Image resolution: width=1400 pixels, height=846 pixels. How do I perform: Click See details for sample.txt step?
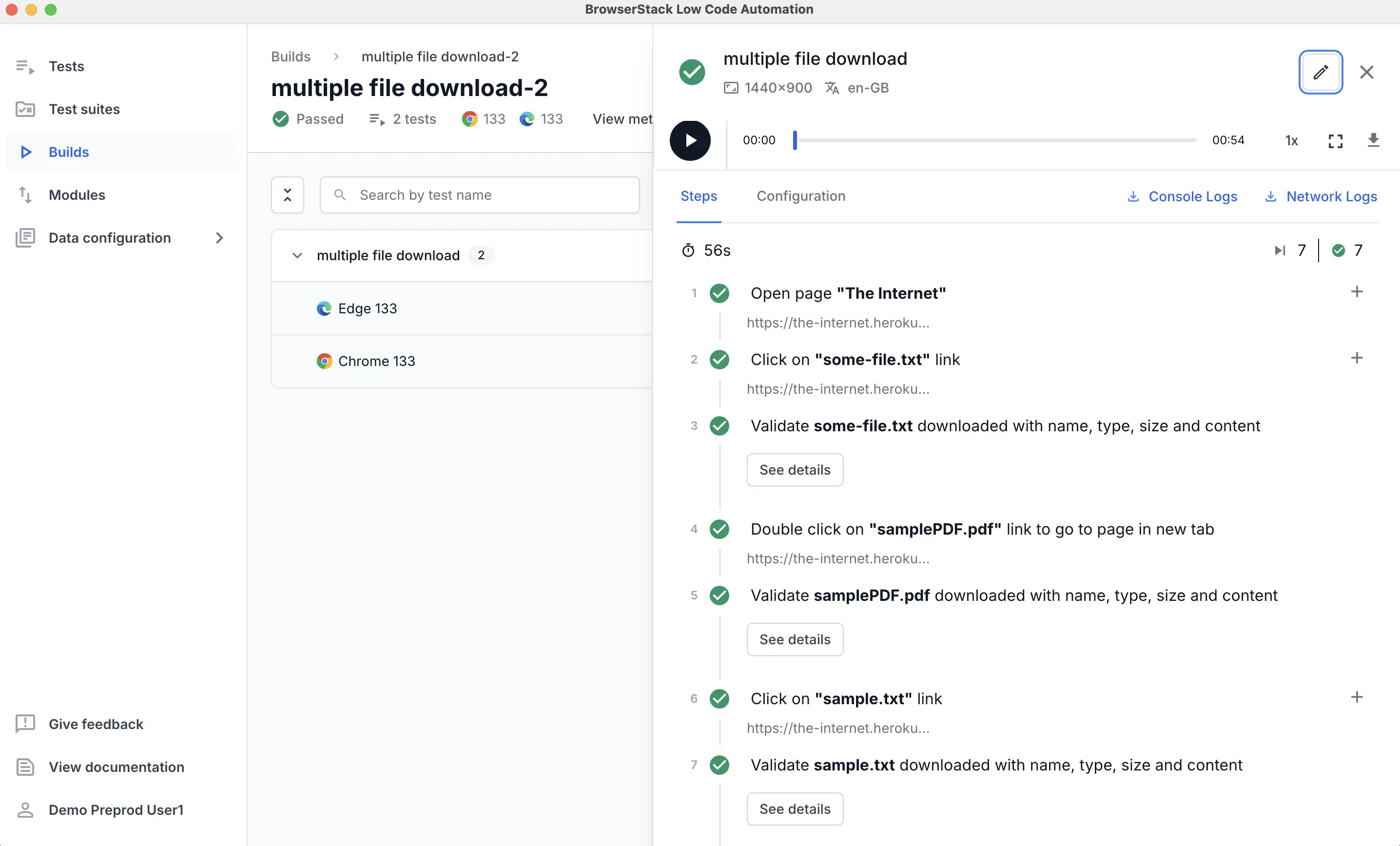tap(795, 809)
